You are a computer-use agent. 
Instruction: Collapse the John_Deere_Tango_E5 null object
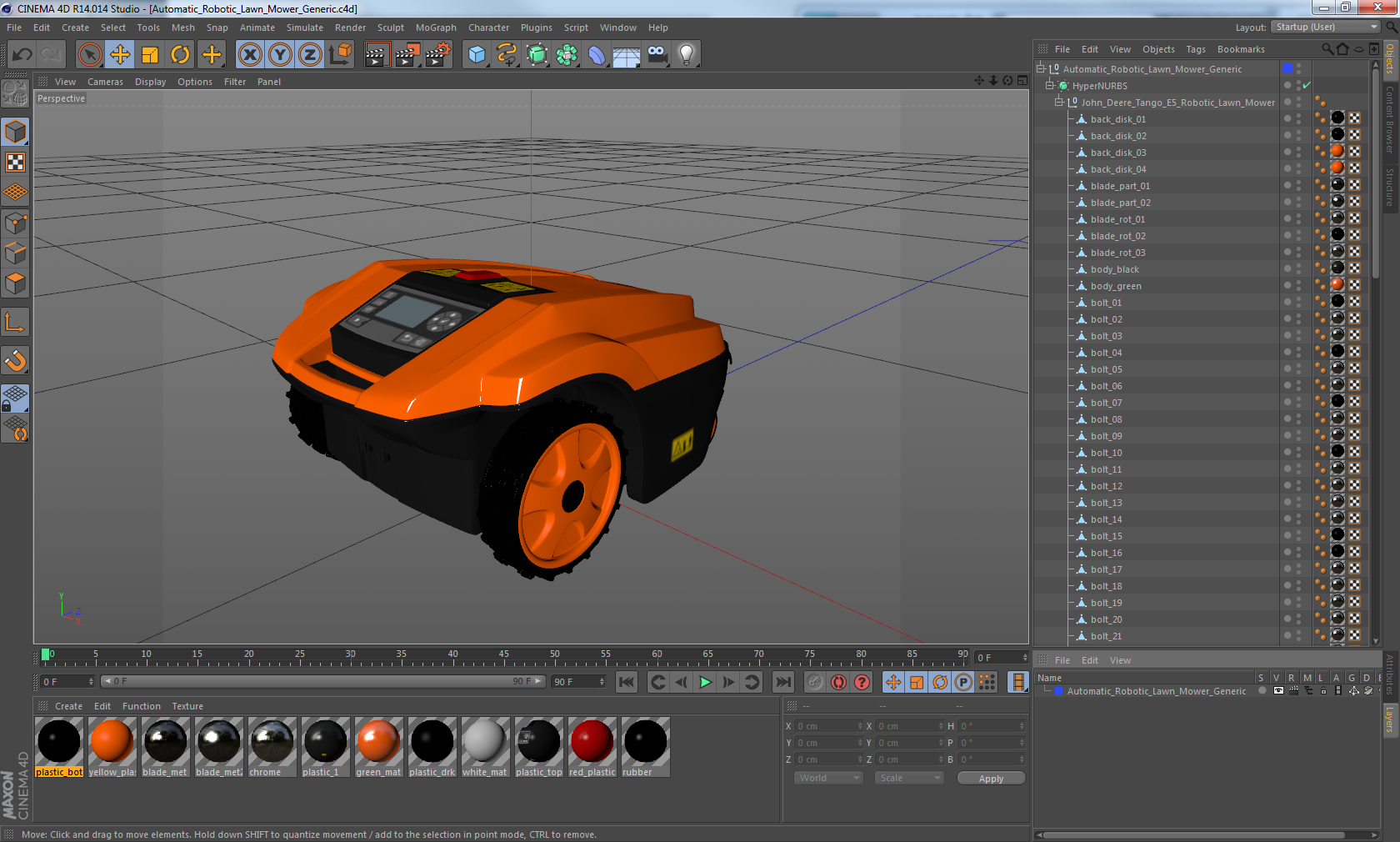[x=1059, y=103]
